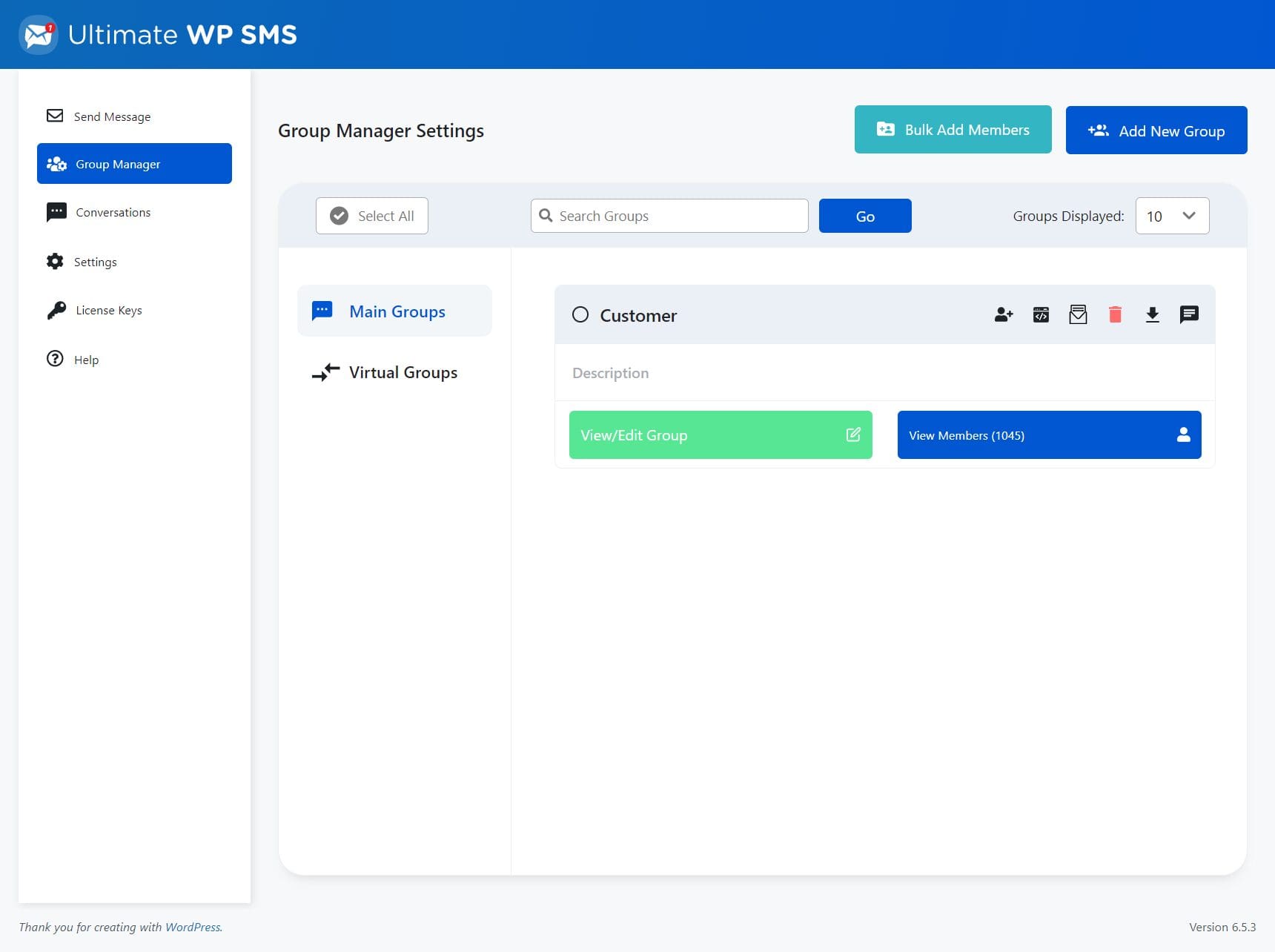Click the Group Manager Settings heading
Screen dimensions: 1275x952
click(381, 131)
